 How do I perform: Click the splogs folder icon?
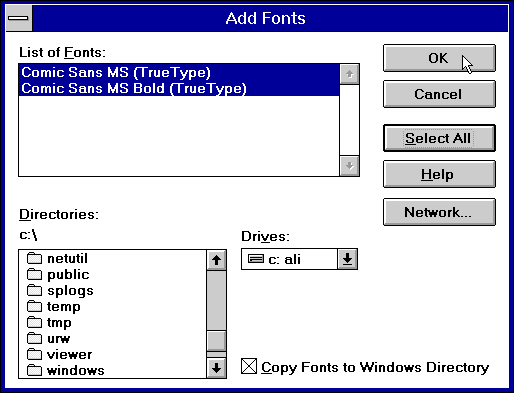pos(34,290)
